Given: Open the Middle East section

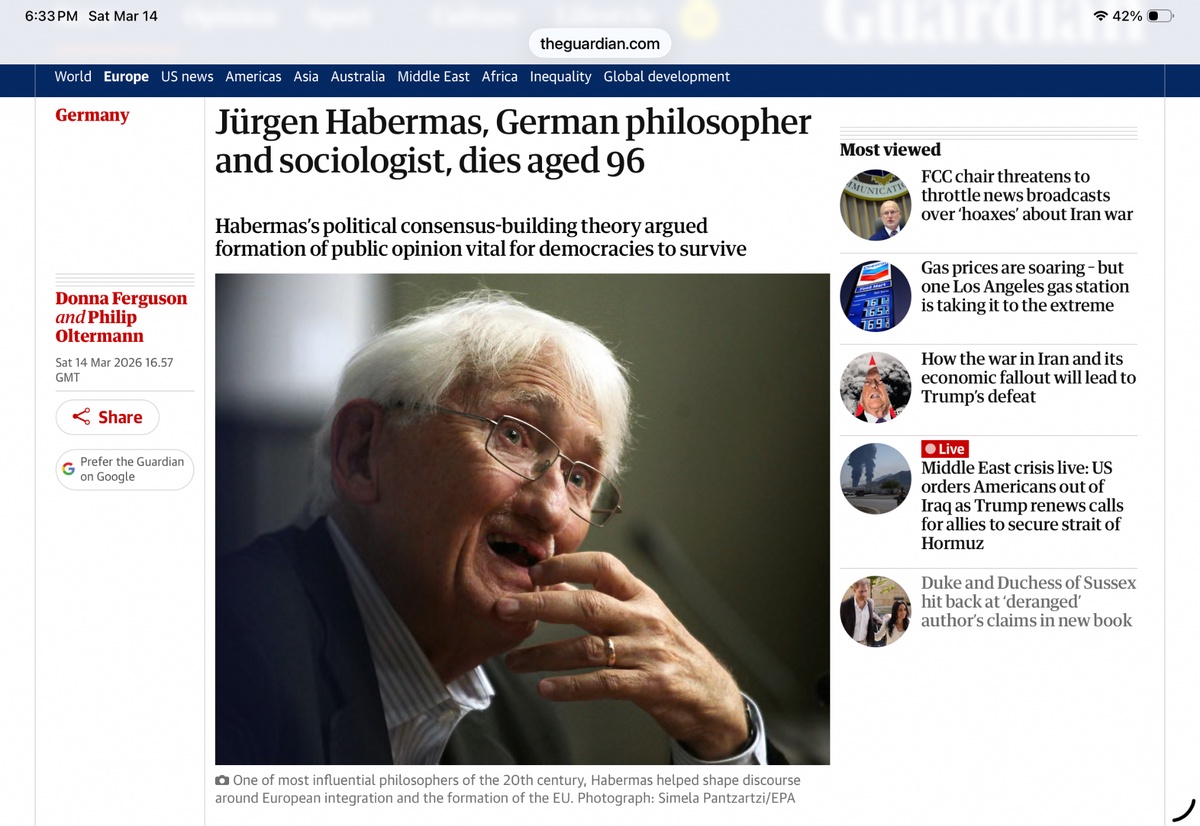Looking at the screenshot, I should (433, 77).
